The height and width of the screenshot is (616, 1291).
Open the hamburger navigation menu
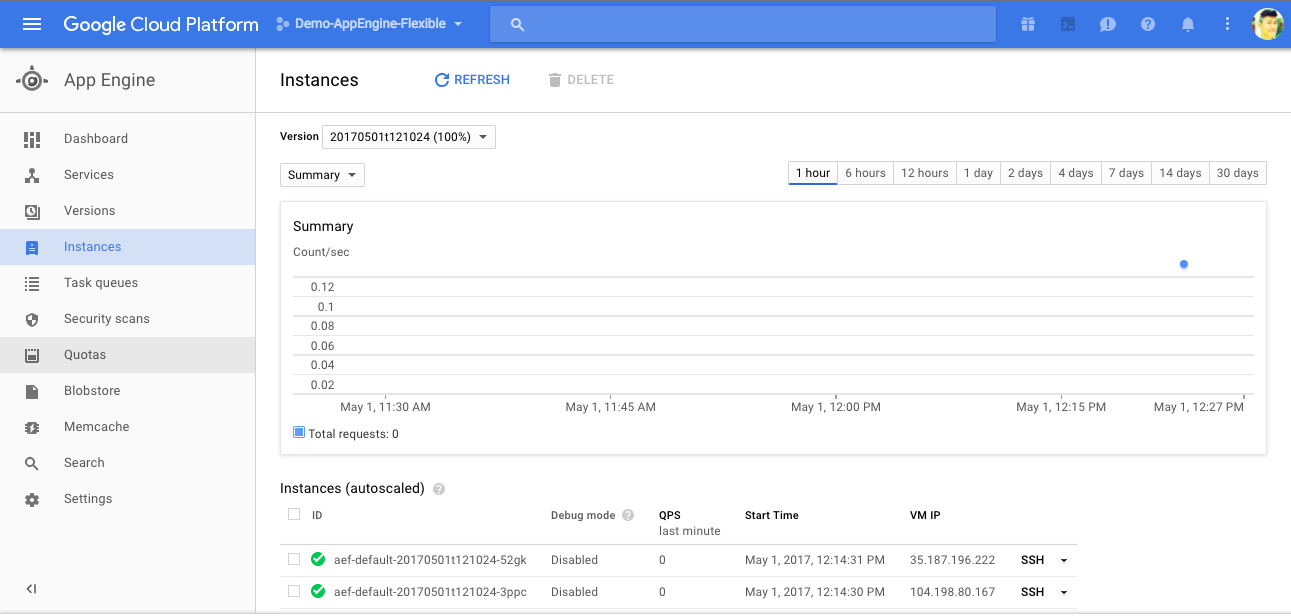click(31, 24)
